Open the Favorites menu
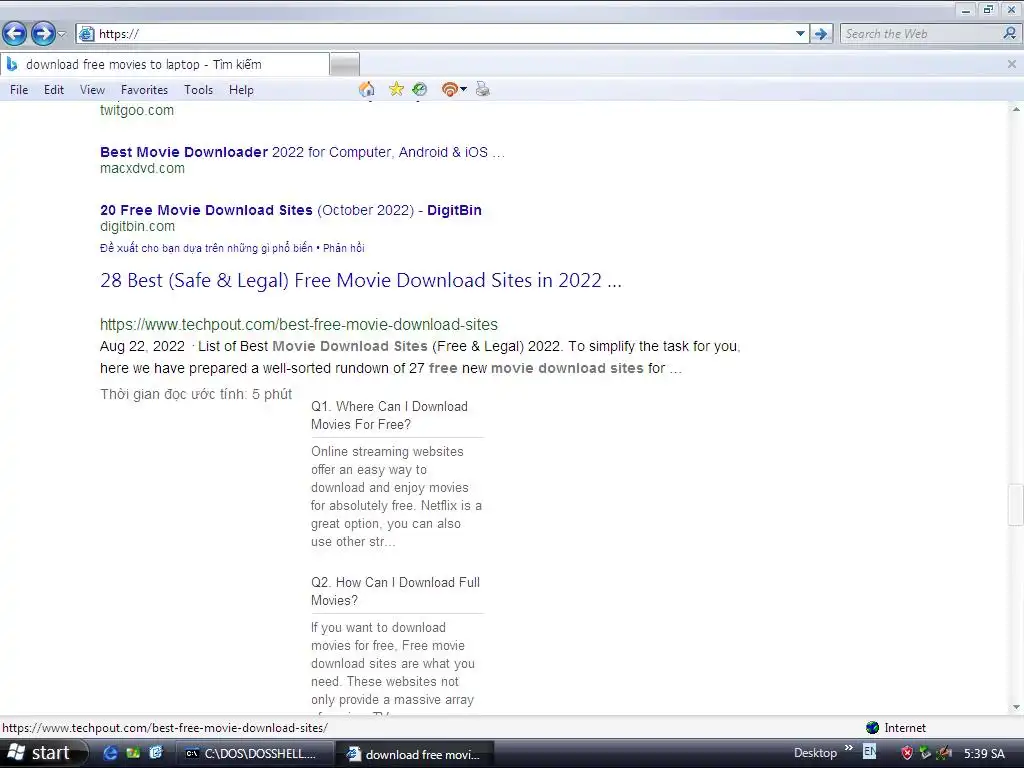Image resolution: width=1024 pixels, height=768 pixels. (144, 90)
